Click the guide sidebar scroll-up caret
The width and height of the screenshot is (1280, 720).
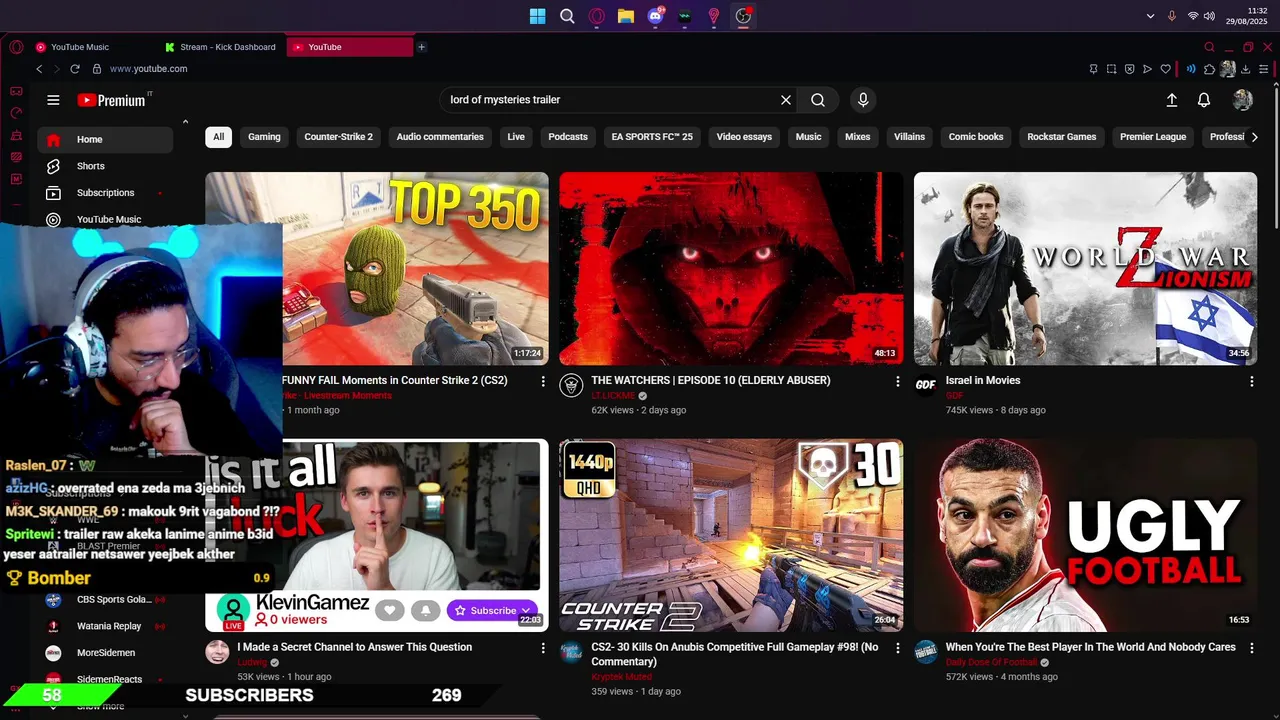185,122
